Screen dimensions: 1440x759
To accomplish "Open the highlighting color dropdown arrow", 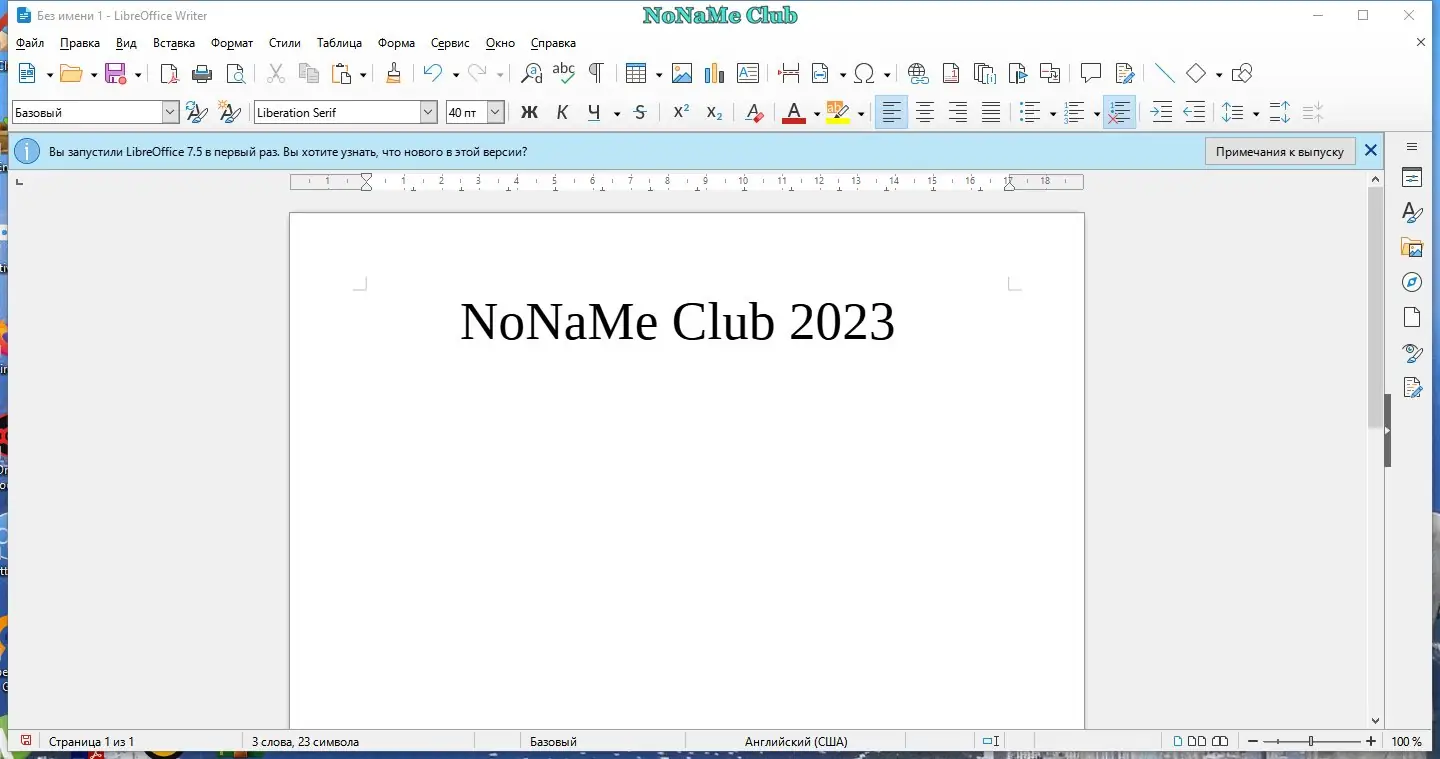I will pyautogui.click(x=861, y=114).
